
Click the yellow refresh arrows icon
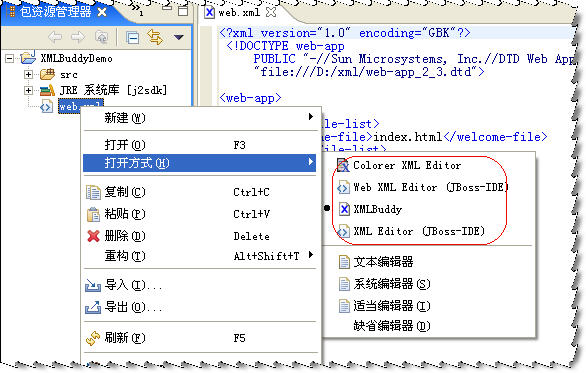click(x=93, y=338)
